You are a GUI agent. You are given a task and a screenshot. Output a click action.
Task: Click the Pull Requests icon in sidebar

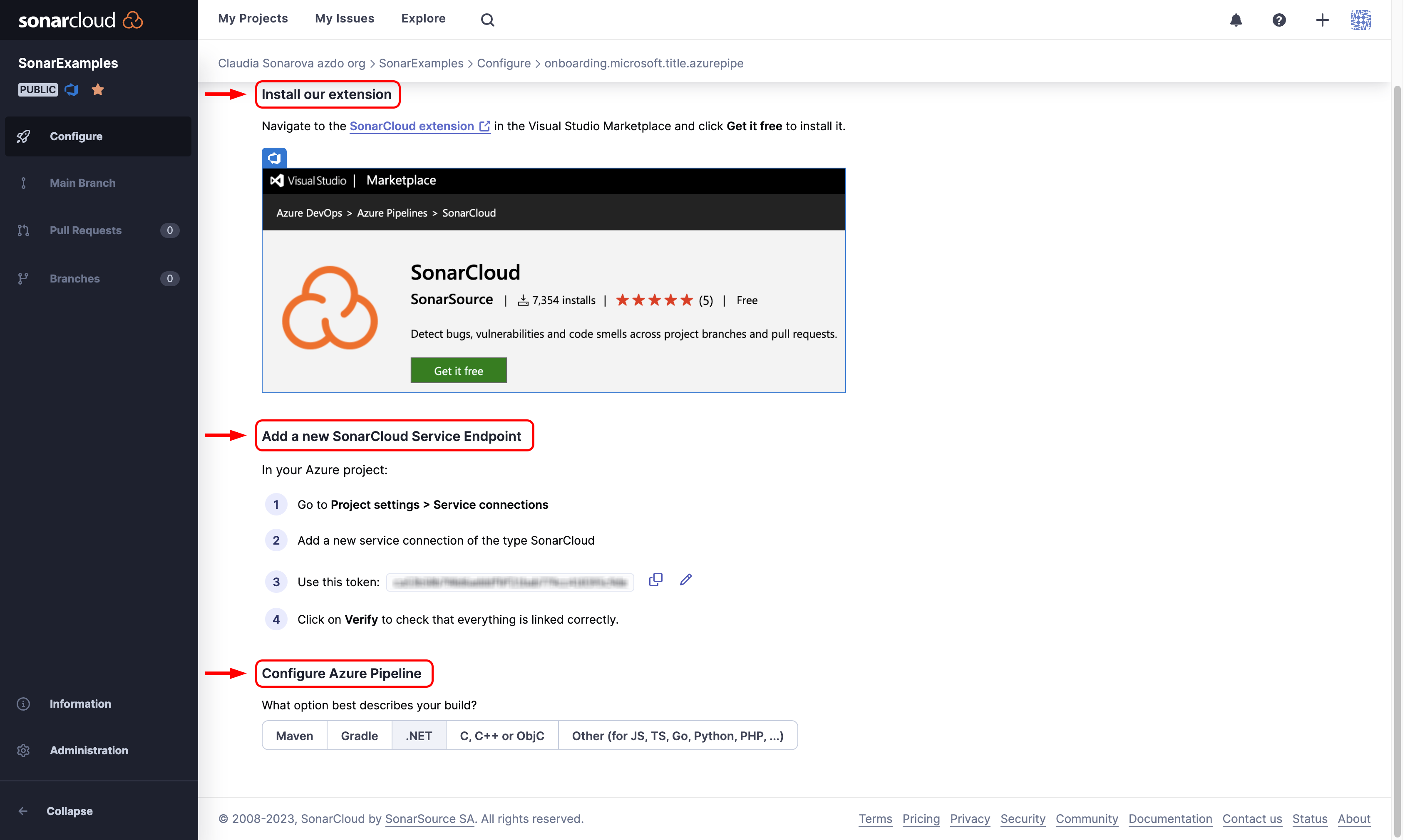[23, 230]
